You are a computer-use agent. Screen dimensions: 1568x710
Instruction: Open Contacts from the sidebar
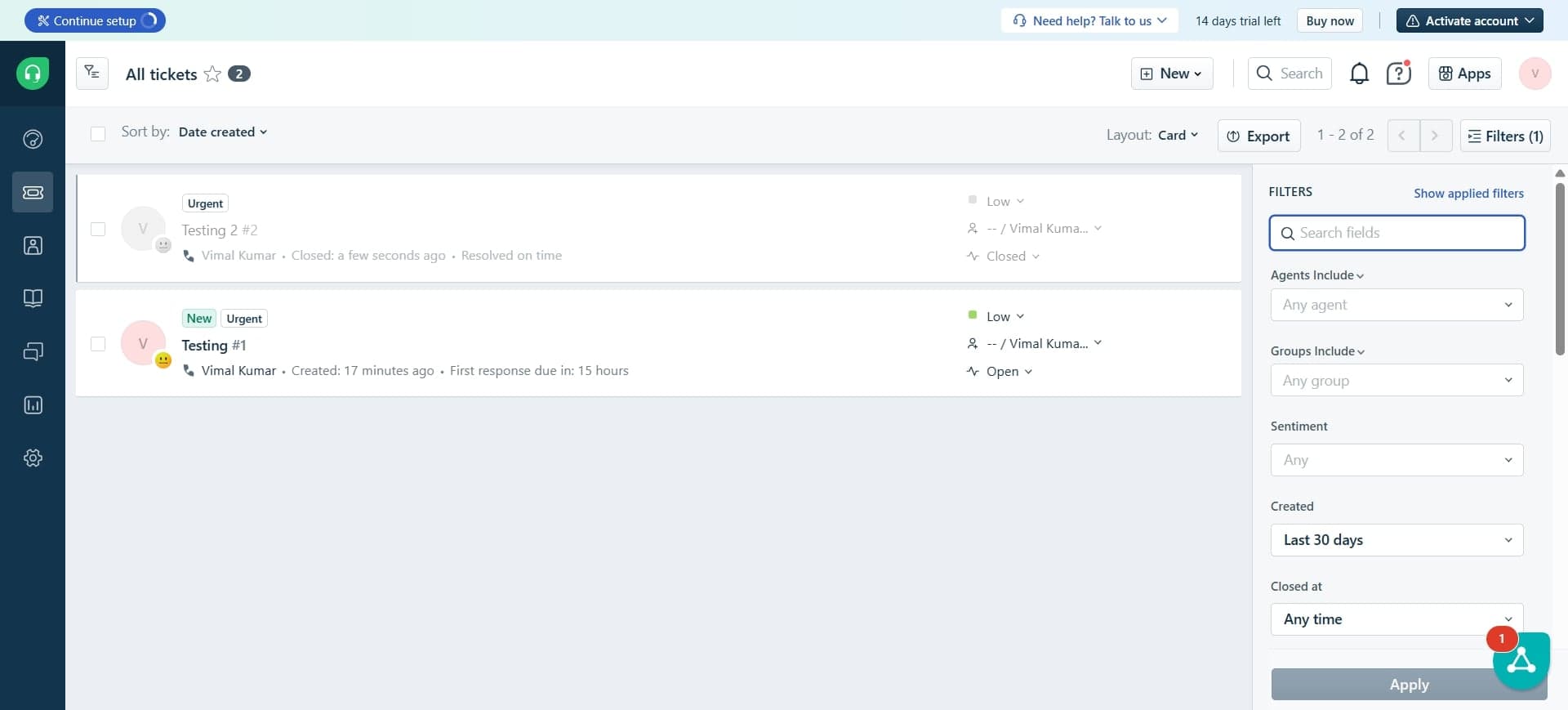[33, 245]
